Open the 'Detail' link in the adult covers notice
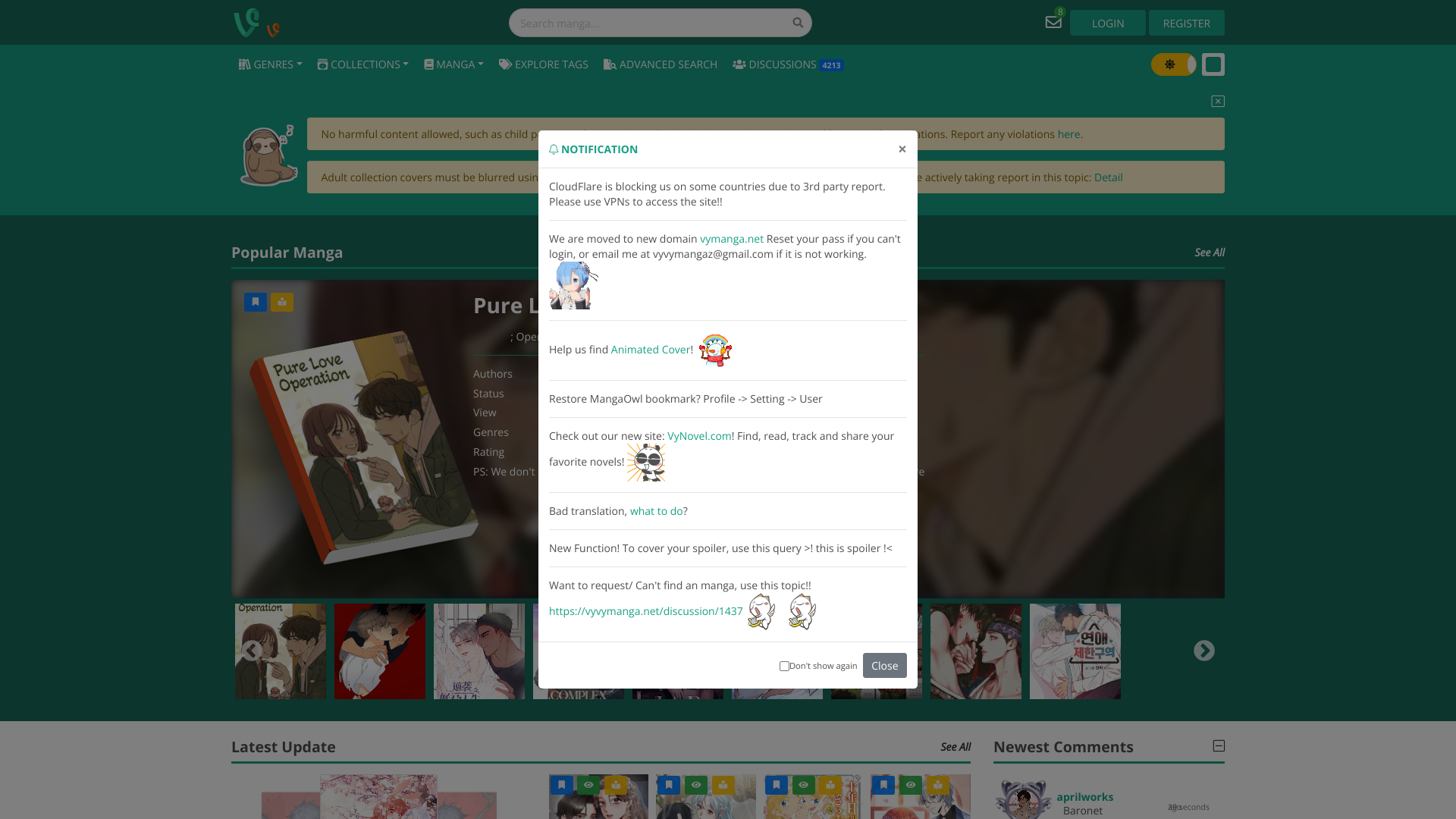1456x819 pixels. pos(1108,177)
